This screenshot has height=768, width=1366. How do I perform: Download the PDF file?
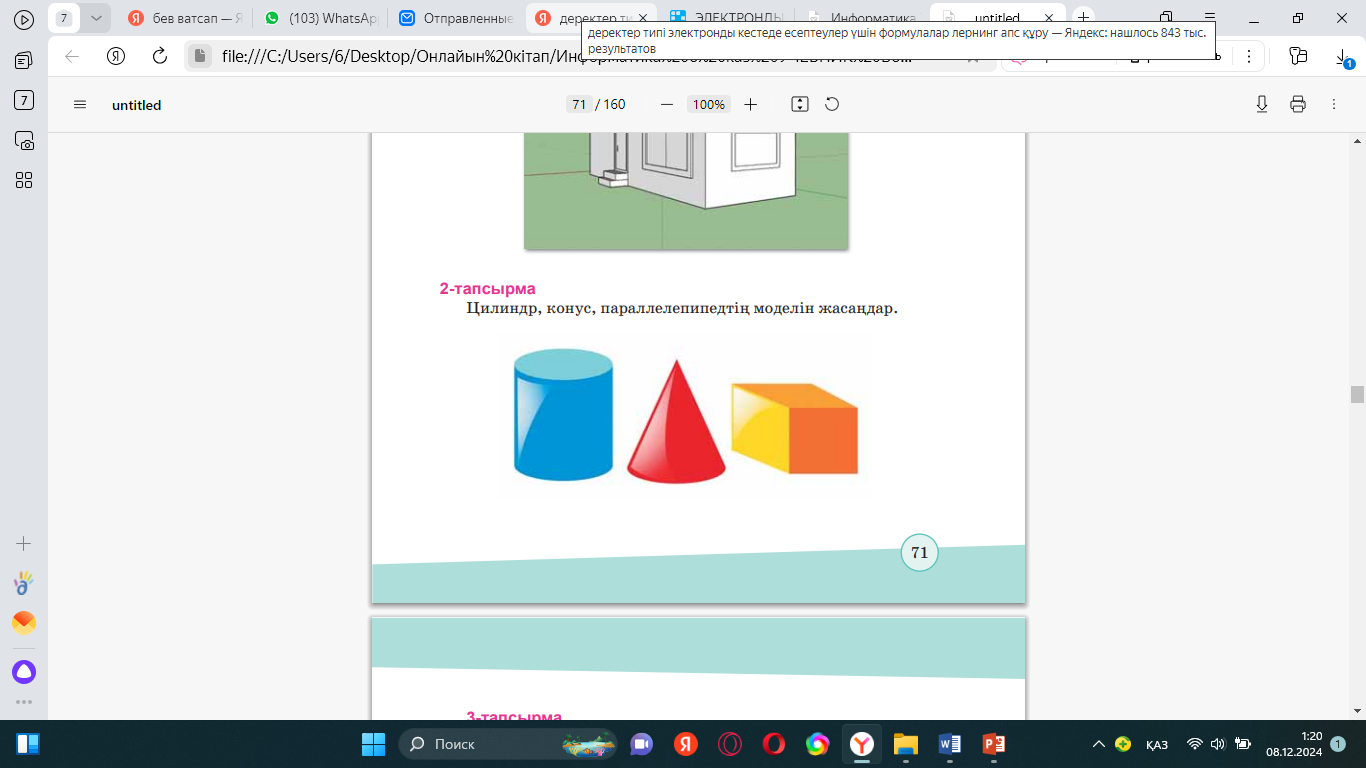pyautogui.click(x=1262, y=104)
